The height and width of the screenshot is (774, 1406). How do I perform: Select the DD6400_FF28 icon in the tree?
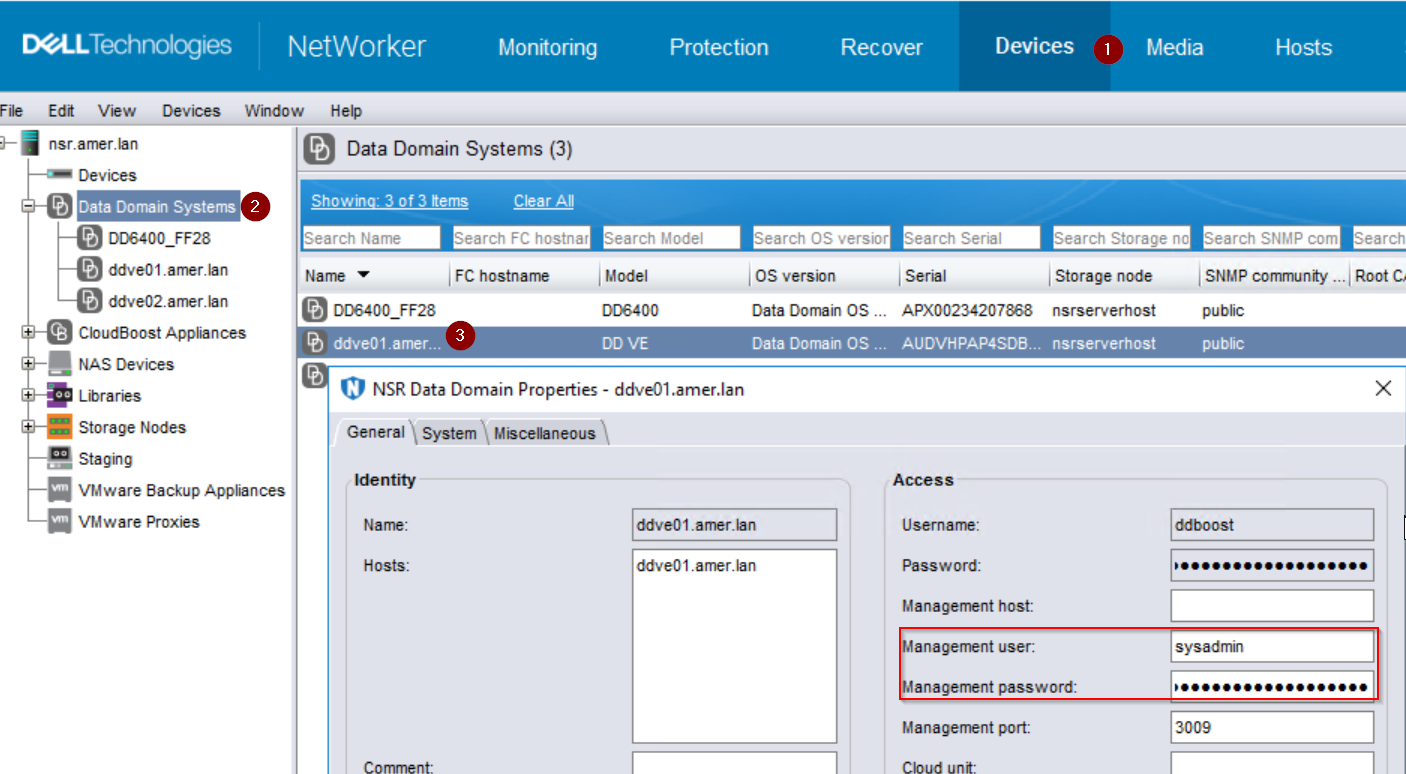(90, 238)
